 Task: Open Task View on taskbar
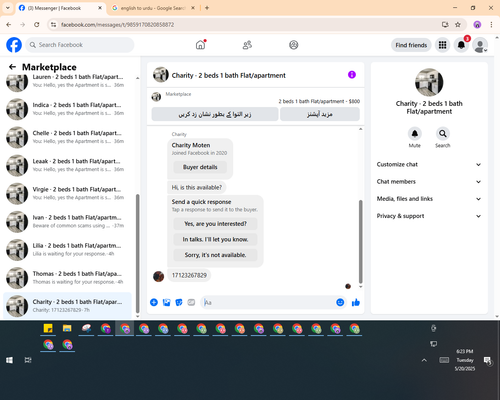(x=28, y=360)
